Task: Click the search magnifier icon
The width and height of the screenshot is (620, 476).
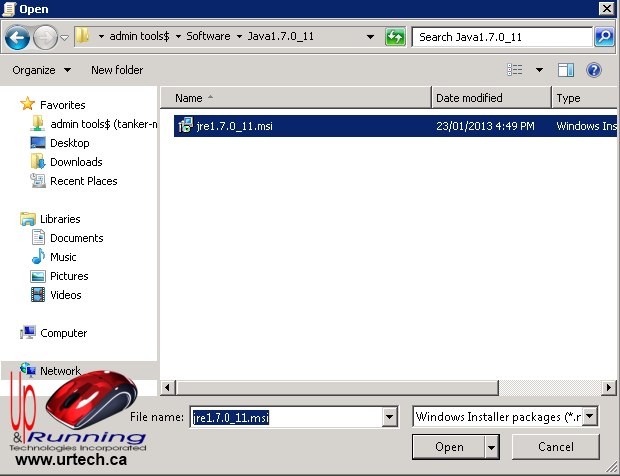Action: (x=603, y=38)
